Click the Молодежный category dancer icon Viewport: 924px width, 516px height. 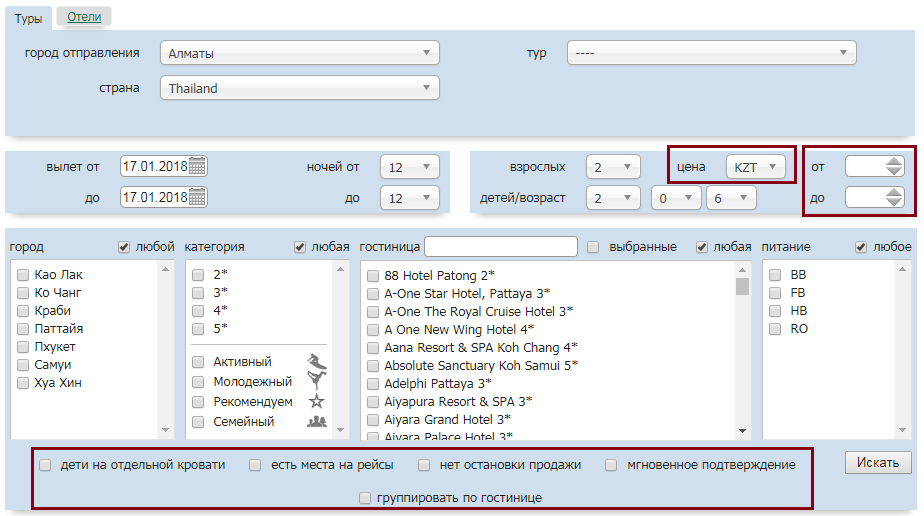point(317,381)
